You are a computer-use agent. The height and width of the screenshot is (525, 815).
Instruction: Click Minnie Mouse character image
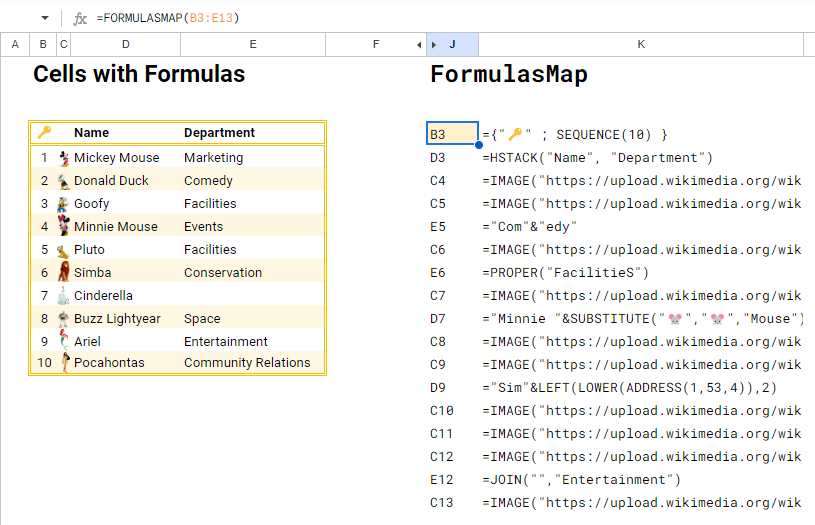tap(63, 226)
